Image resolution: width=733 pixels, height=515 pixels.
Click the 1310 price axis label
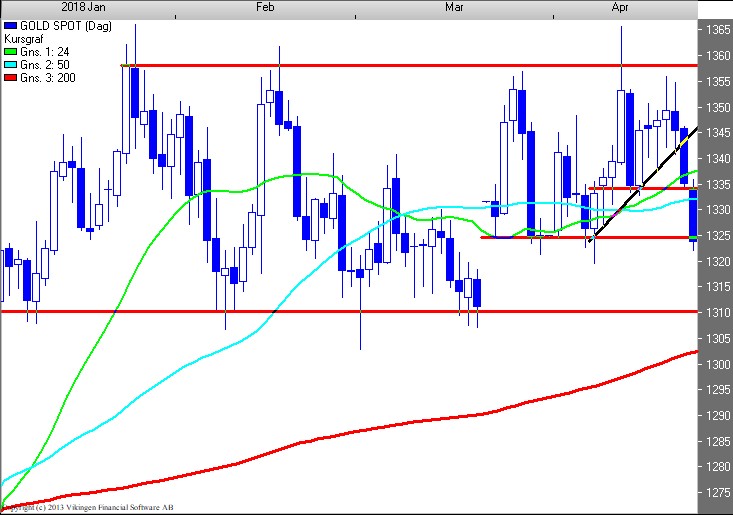pos(718,313)
